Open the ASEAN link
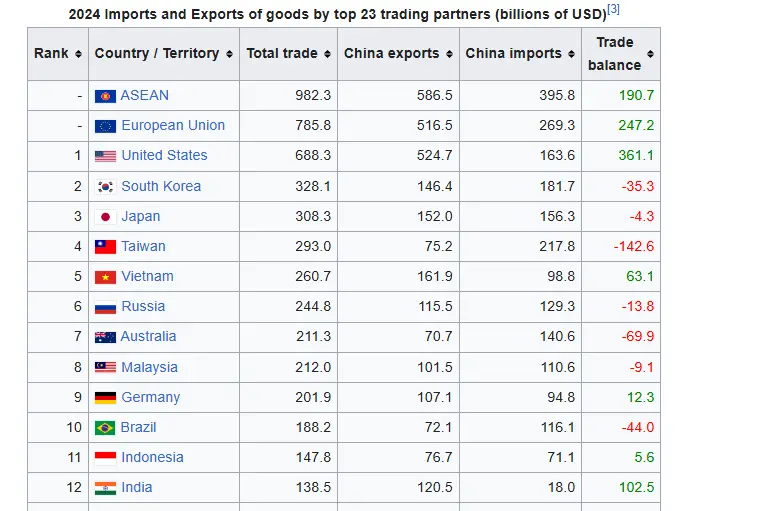Screen dimensions: 761x511 coord(145,95)
